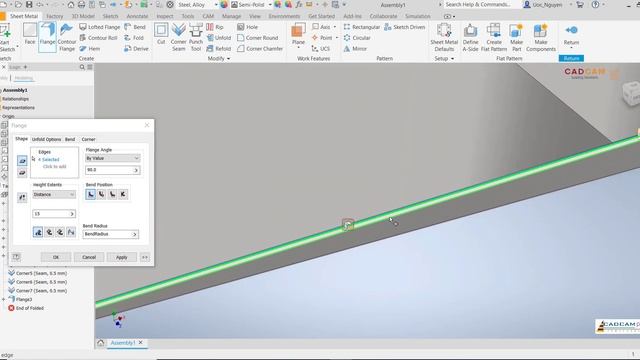640x360 pixels.
Task: Expand the Modify panel dropdown
Action: [x=219, y=59]
